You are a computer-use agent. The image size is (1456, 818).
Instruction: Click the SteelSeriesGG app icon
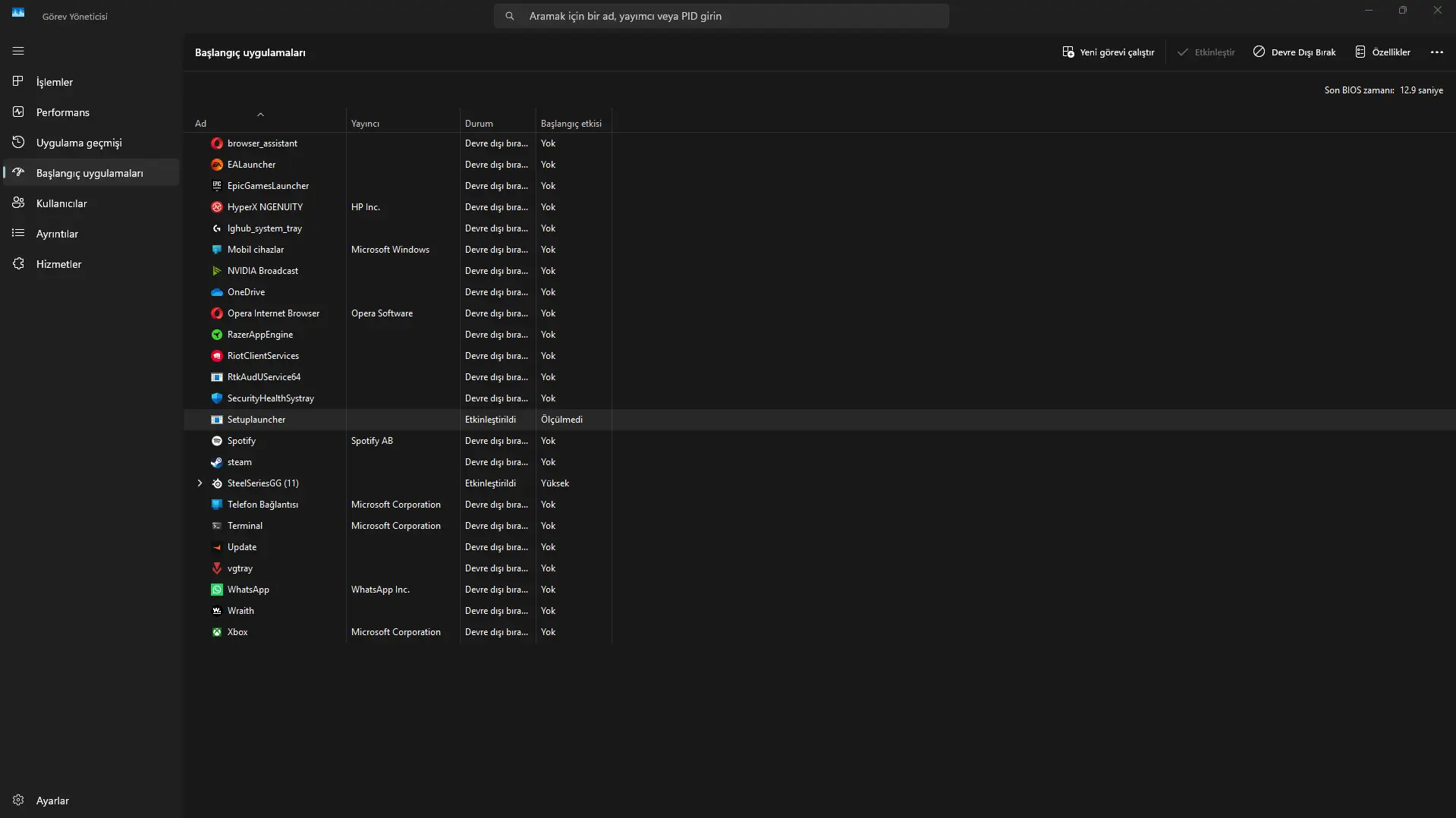pos(217,483)
